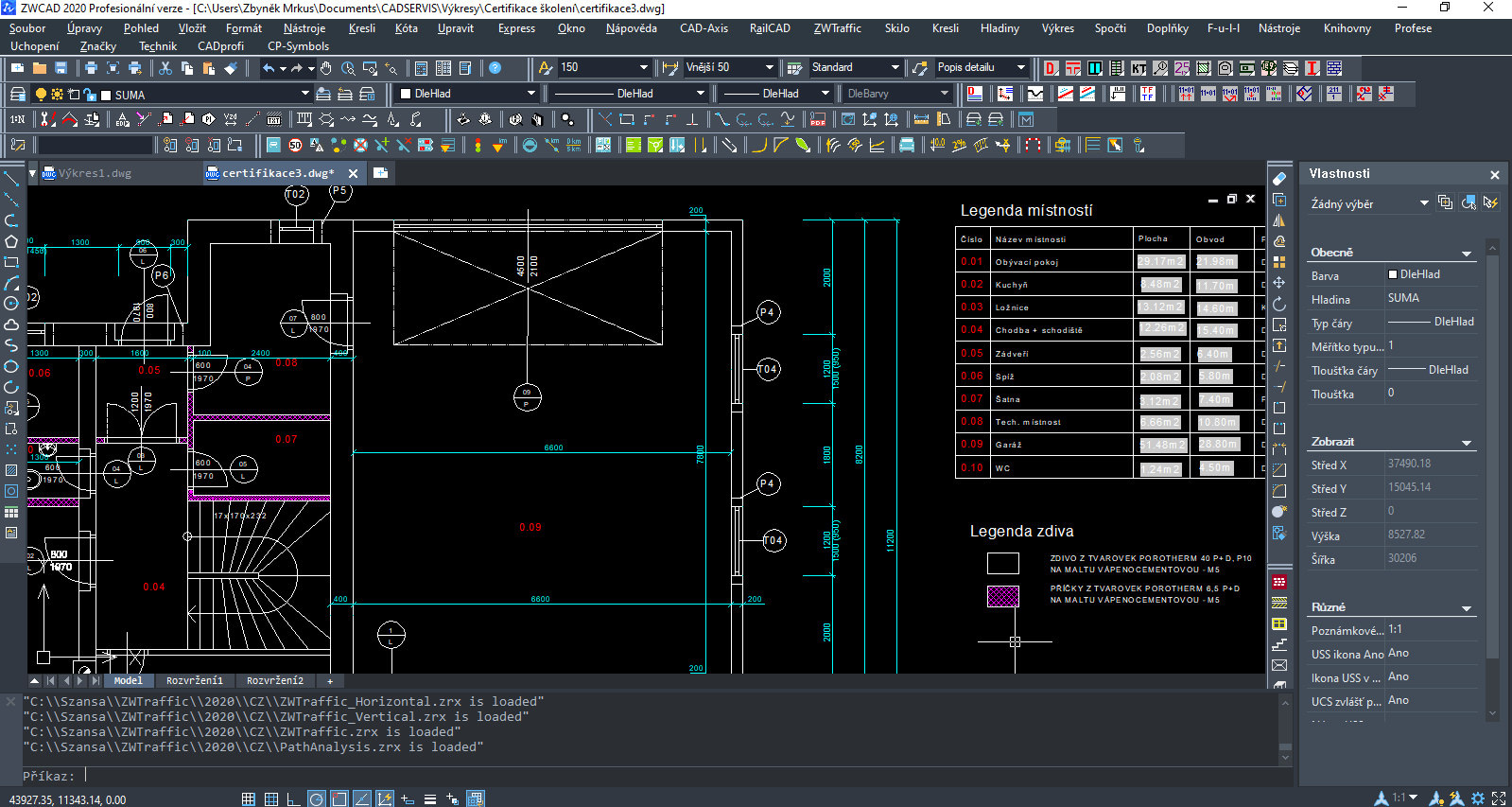This screenshot has width=1512, height=807.
Task: Select the Rotate tool in the modify toolbar
Action: tap(1279, 304)
